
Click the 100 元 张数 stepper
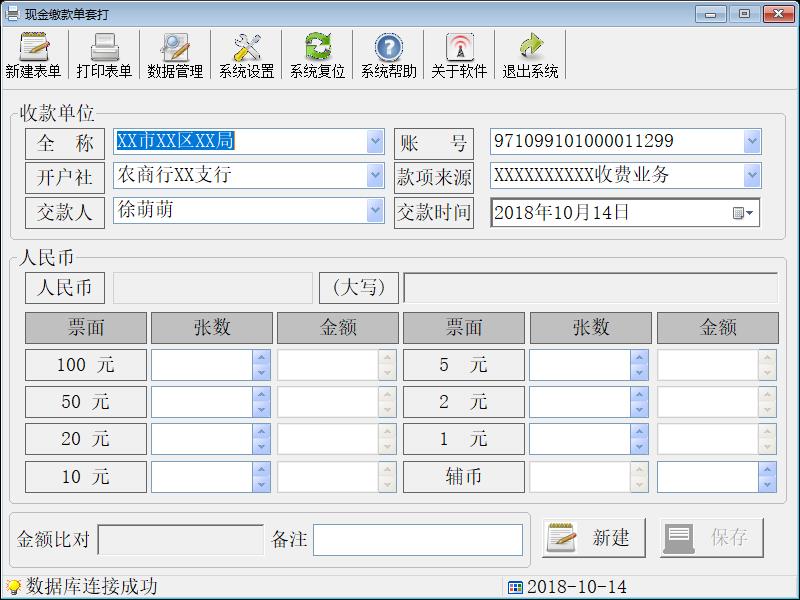(x=261, y=365)
